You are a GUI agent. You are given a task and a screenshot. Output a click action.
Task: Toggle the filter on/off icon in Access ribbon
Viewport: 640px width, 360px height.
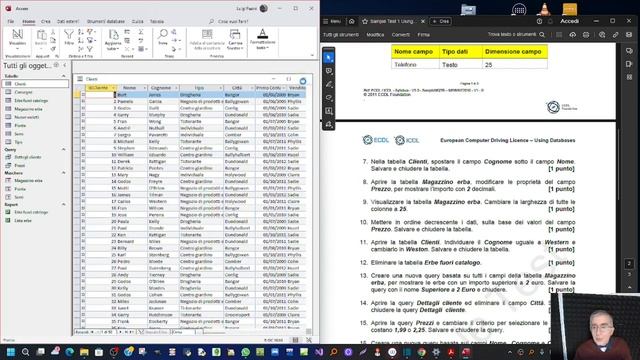[x=90, y=49]
